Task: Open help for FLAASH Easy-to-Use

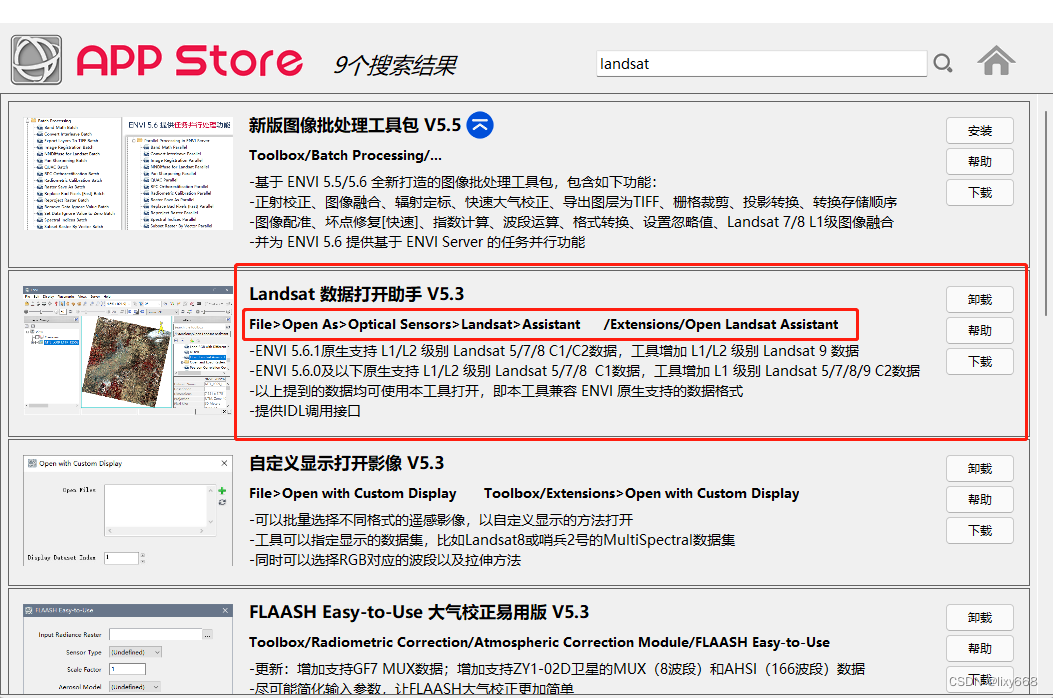Action: tap(980, 649)
